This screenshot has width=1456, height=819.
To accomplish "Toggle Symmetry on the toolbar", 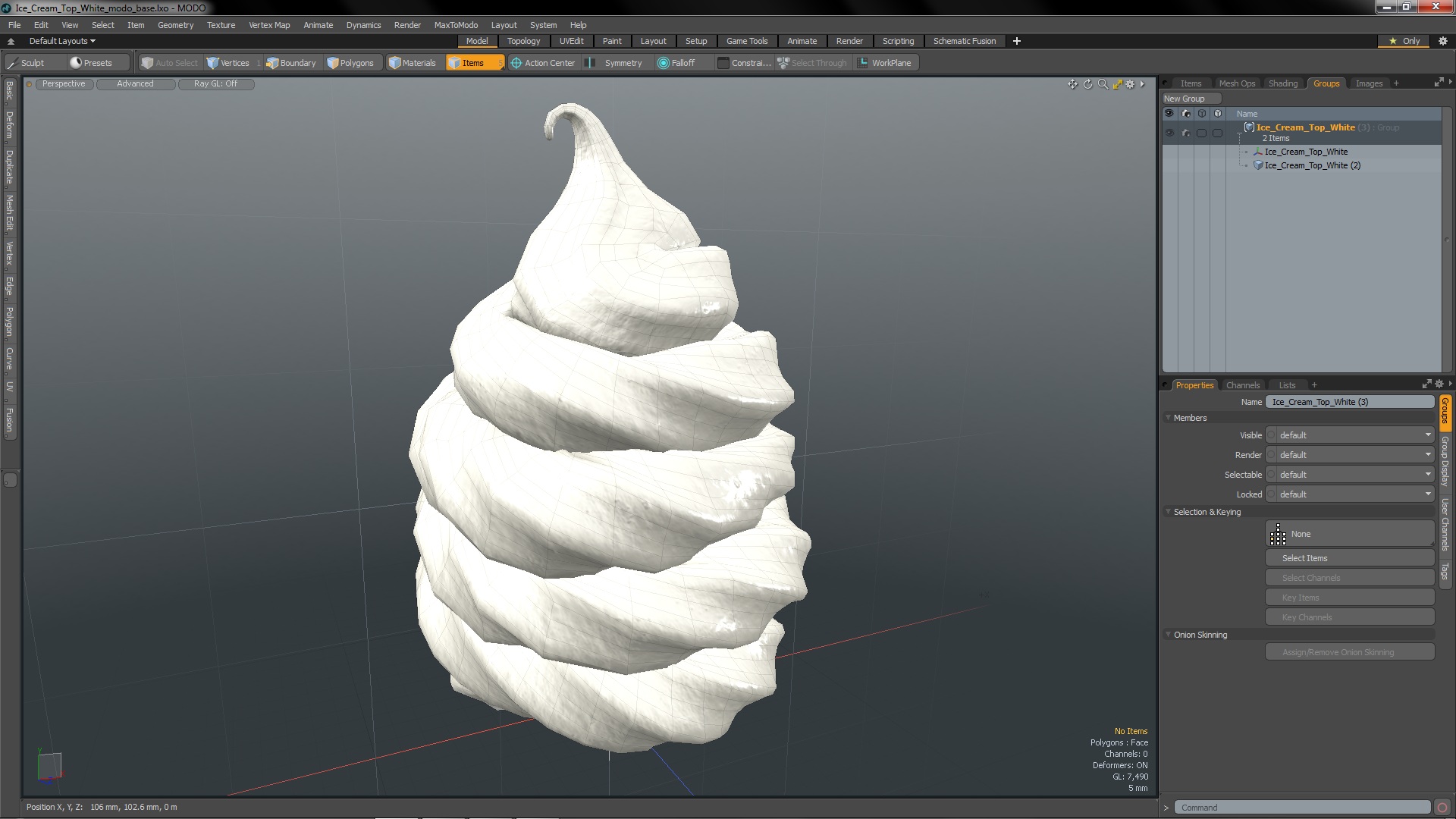I will [x=615, y=63].
